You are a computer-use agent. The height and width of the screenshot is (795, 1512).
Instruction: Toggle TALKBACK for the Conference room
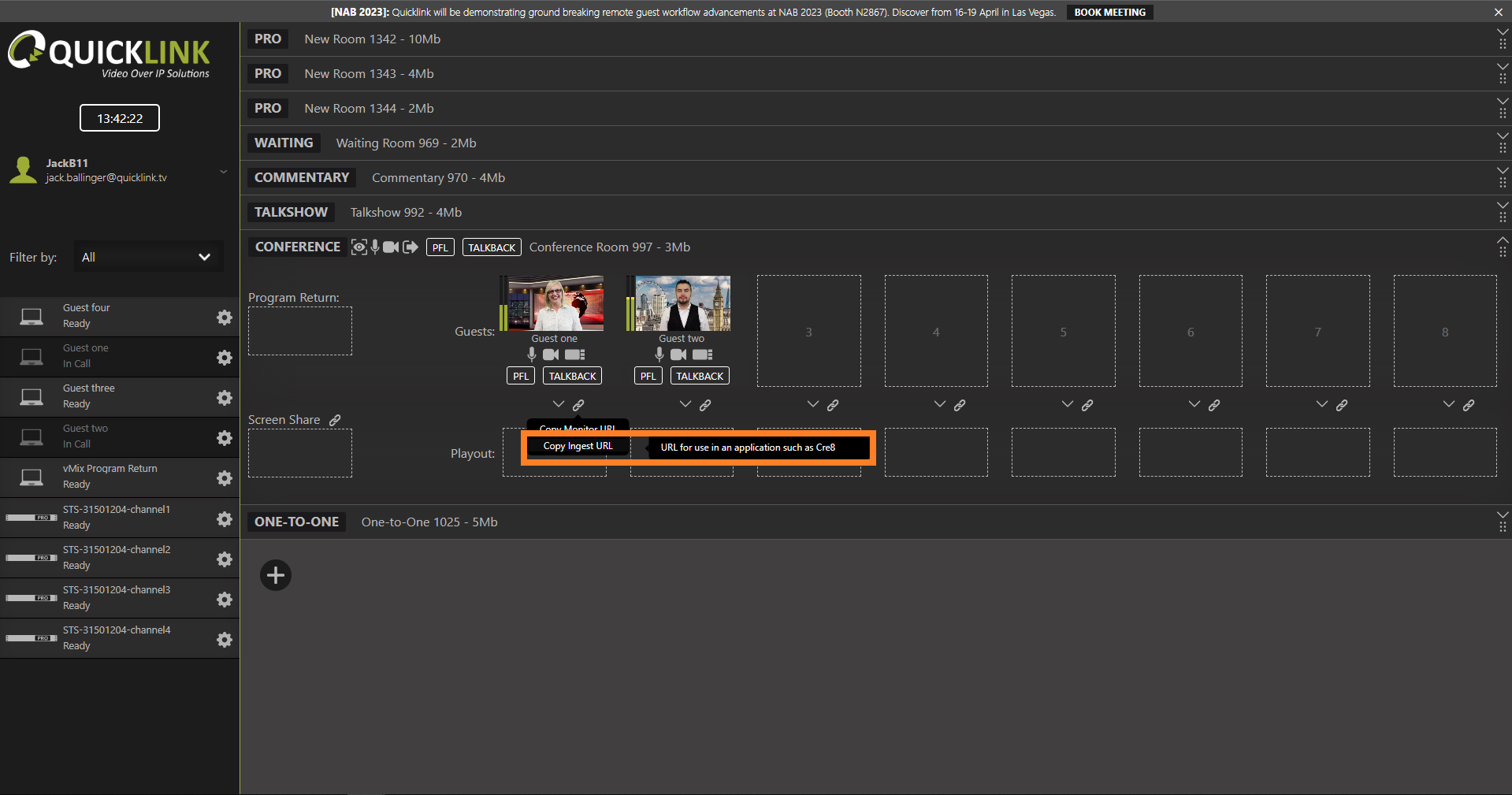pyautogui.click(x=492, y=247)
